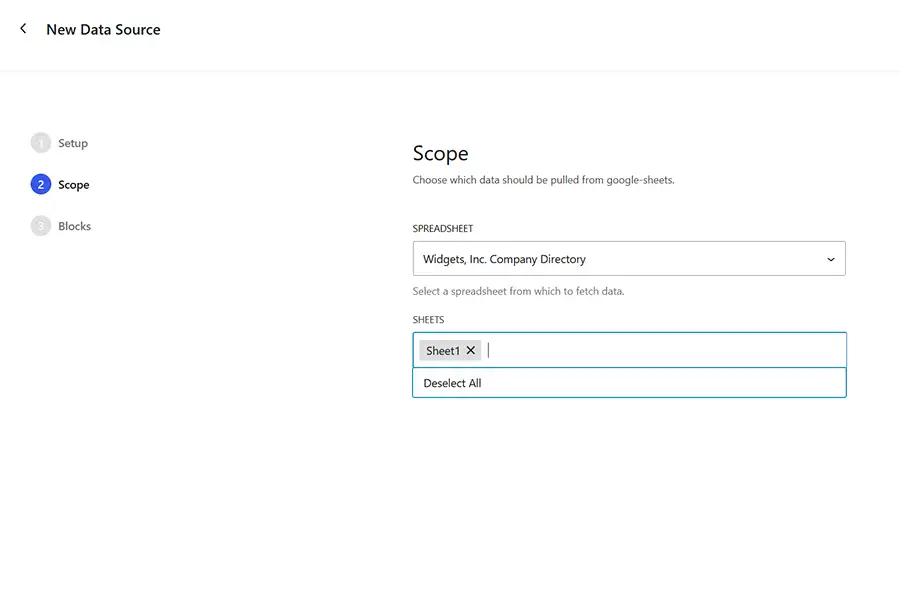Viewport: 900px width, 600px height.
Task: Click New Data Source to go back
Action: pos(102,29)
